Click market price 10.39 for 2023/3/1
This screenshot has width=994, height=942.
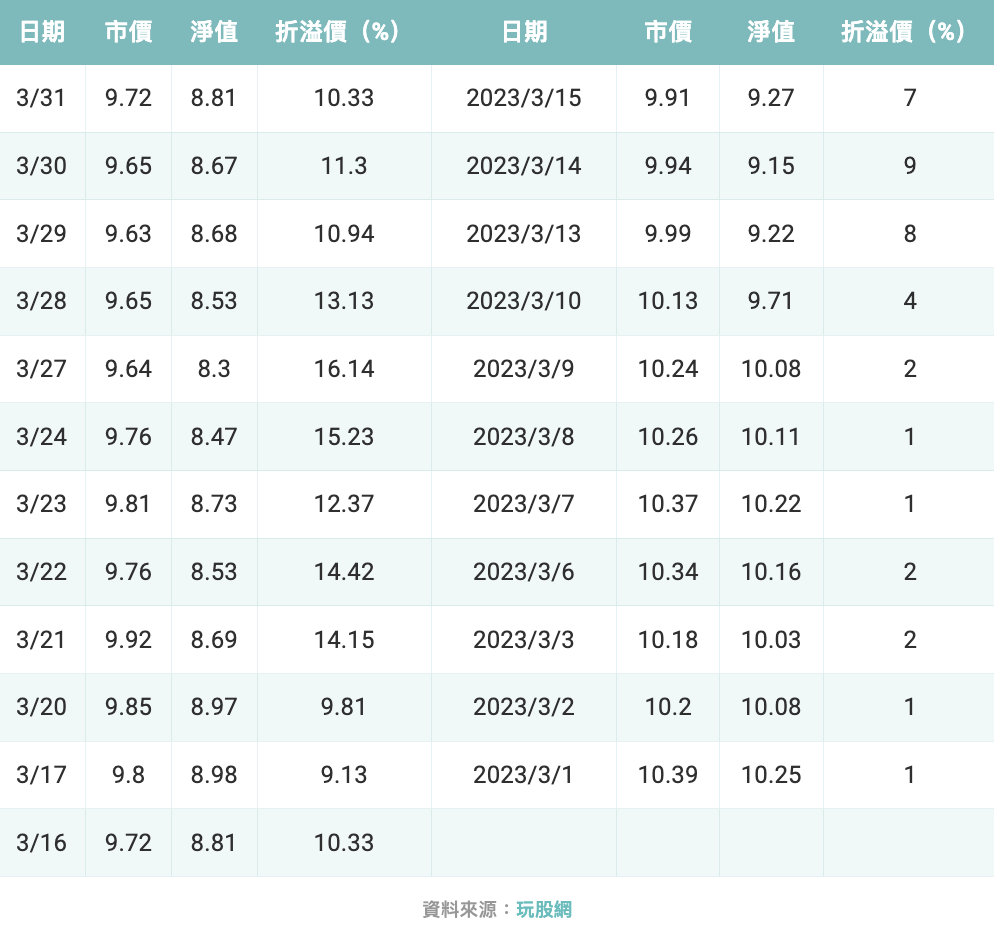pyautogui.click(x=668, y=775)
